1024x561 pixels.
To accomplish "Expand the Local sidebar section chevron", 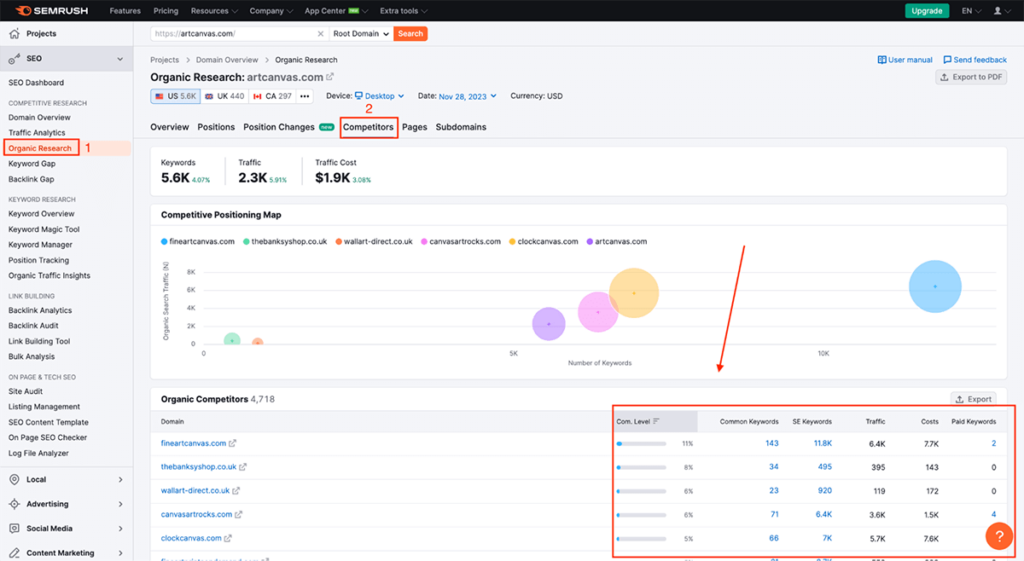I will [x=120, y=479].
